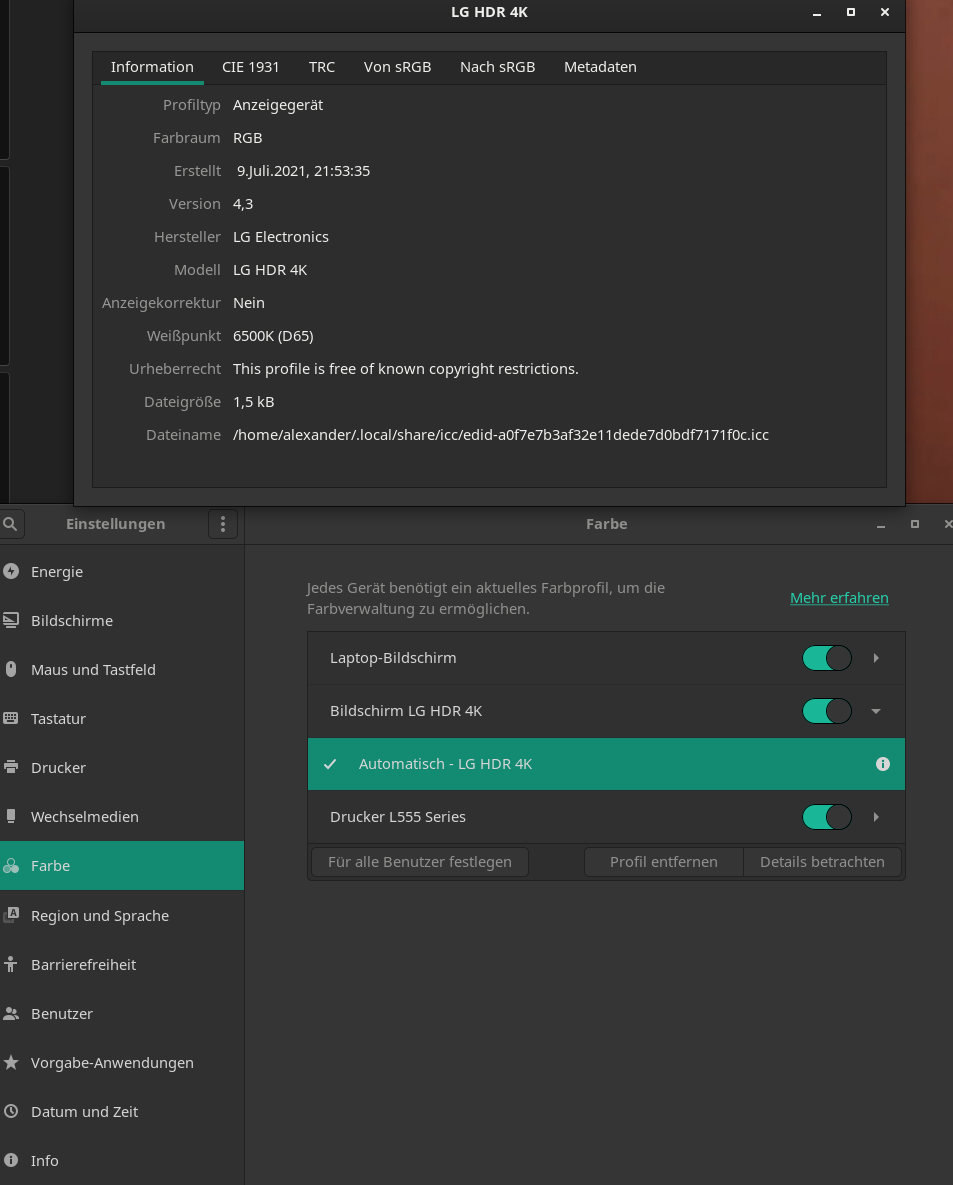Image resolution: width=953 pixels, height=1185 pixels.
Task: Open Vorgabe-Anwendungen settings
Action: tap(122, 1063)
